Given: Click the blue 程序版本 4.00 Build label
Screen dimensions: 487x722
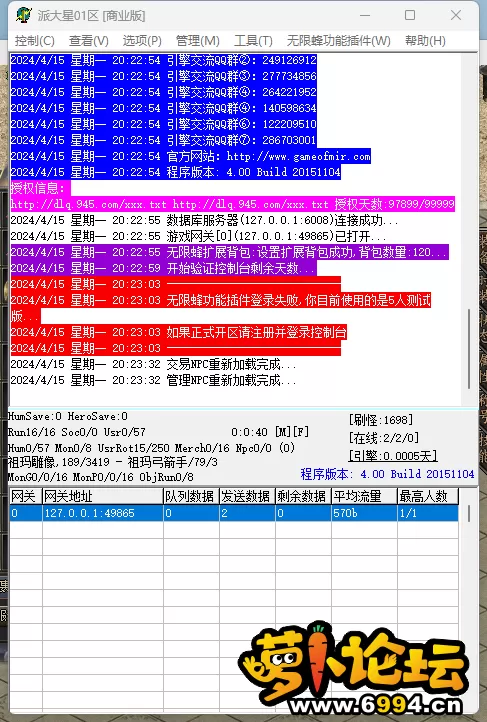Looking at the screenshot, I should 387,474.
